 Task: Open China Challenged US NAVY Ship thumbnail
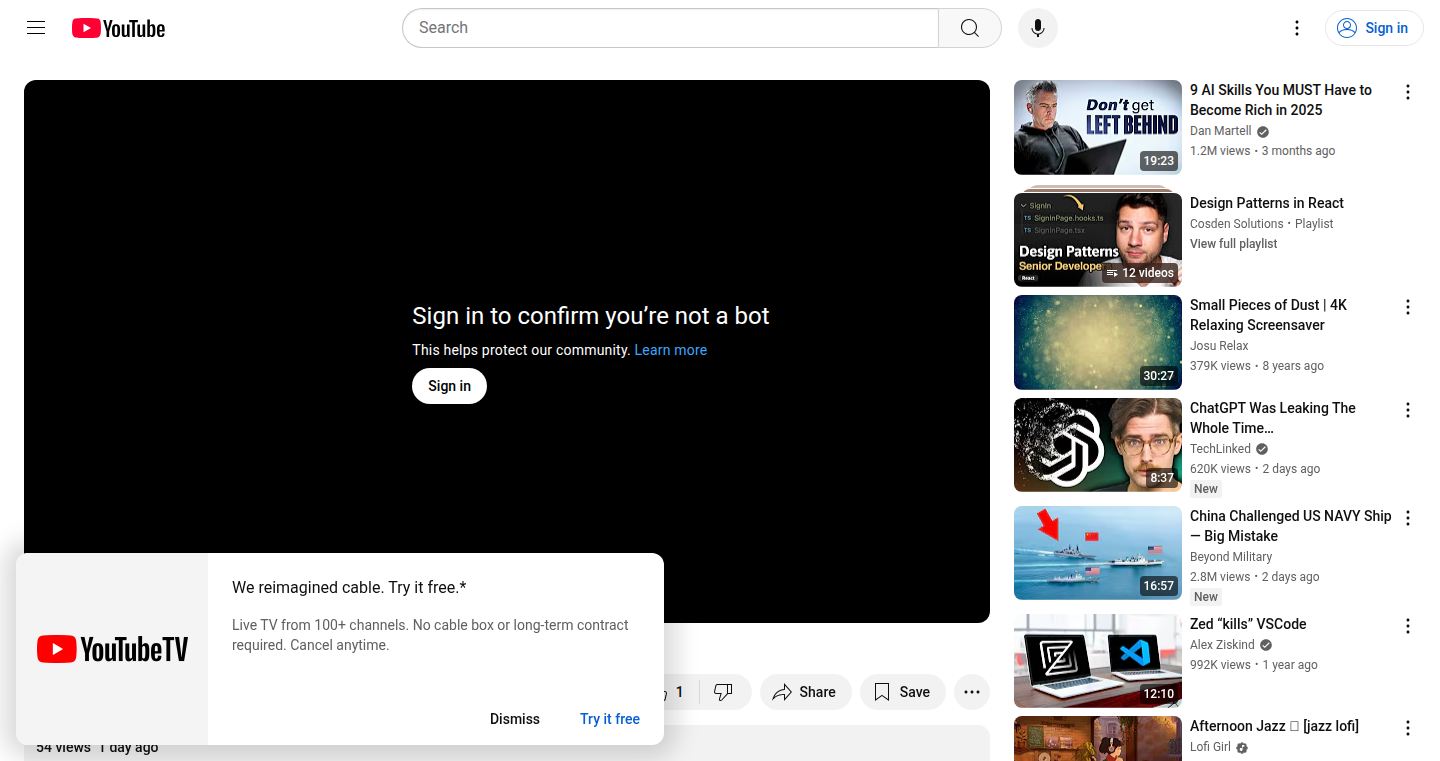click(x=1098, y=553)
